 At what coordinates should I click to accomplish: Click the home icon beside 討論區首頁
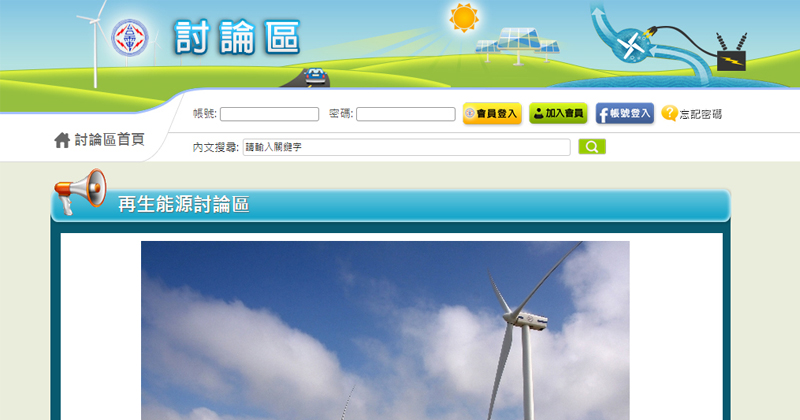coord(62,140)
